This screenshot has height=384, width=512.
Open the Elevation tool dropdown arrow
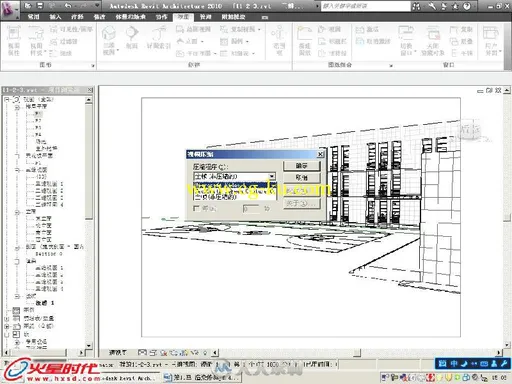[x=202, y=42]
